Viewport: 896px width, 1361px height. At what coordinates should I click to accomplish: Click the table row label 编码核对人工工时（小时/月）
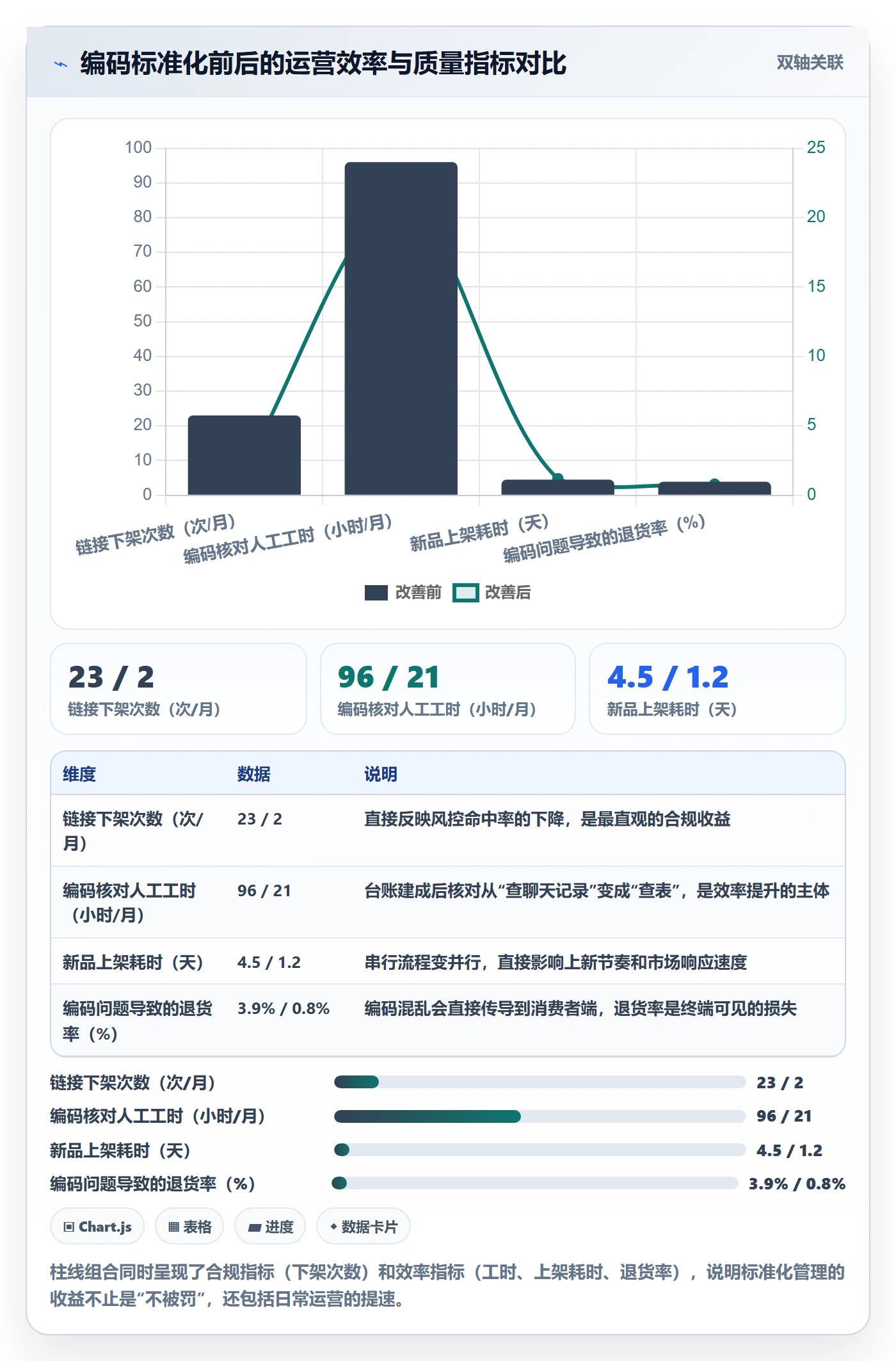(129, 903)
